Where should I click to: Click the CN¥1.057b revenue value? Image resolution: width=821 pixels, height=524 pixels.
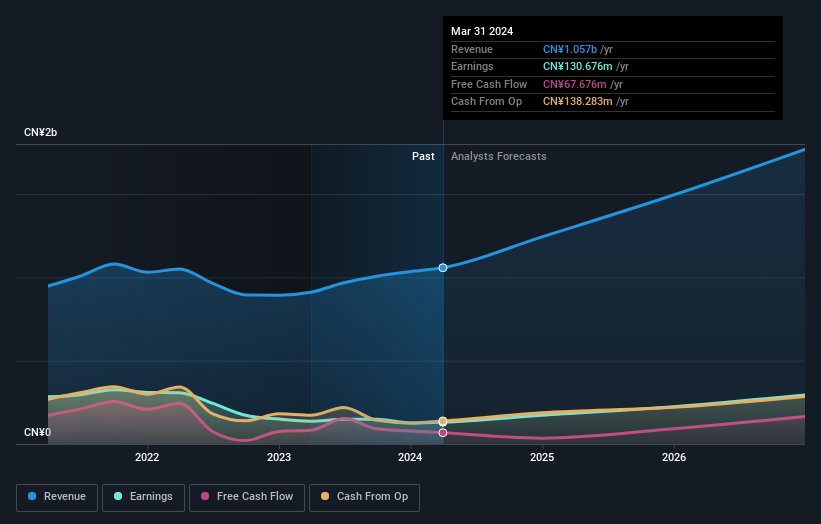tap(570, 49)
